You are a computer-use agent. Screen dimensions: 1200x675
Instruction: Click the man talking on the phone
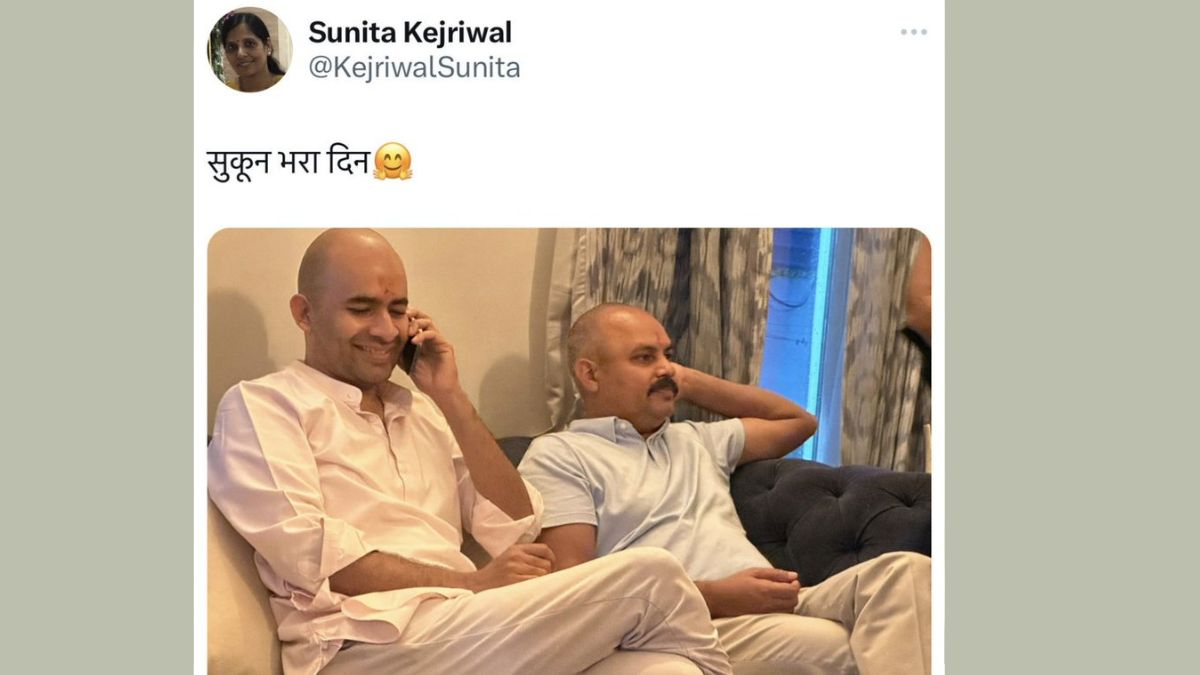[x=400, y=460]
